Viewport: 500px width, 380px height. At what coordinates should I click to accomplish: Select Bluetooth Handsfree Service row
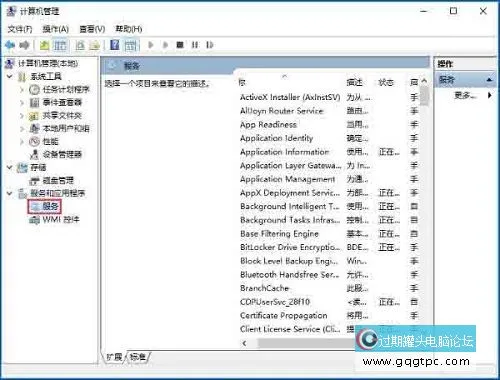pyautogui.click(x=290, y=275)
